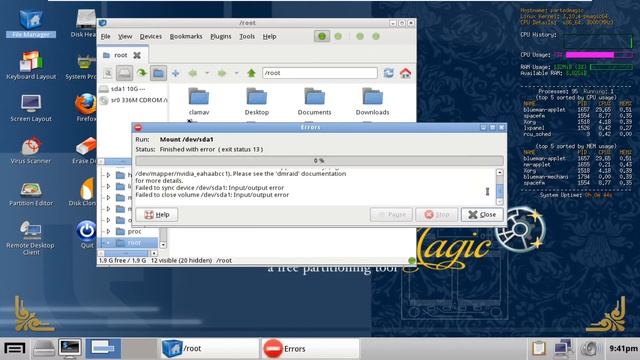Open Keyboard Layout desktop icon

coord(31,65)
